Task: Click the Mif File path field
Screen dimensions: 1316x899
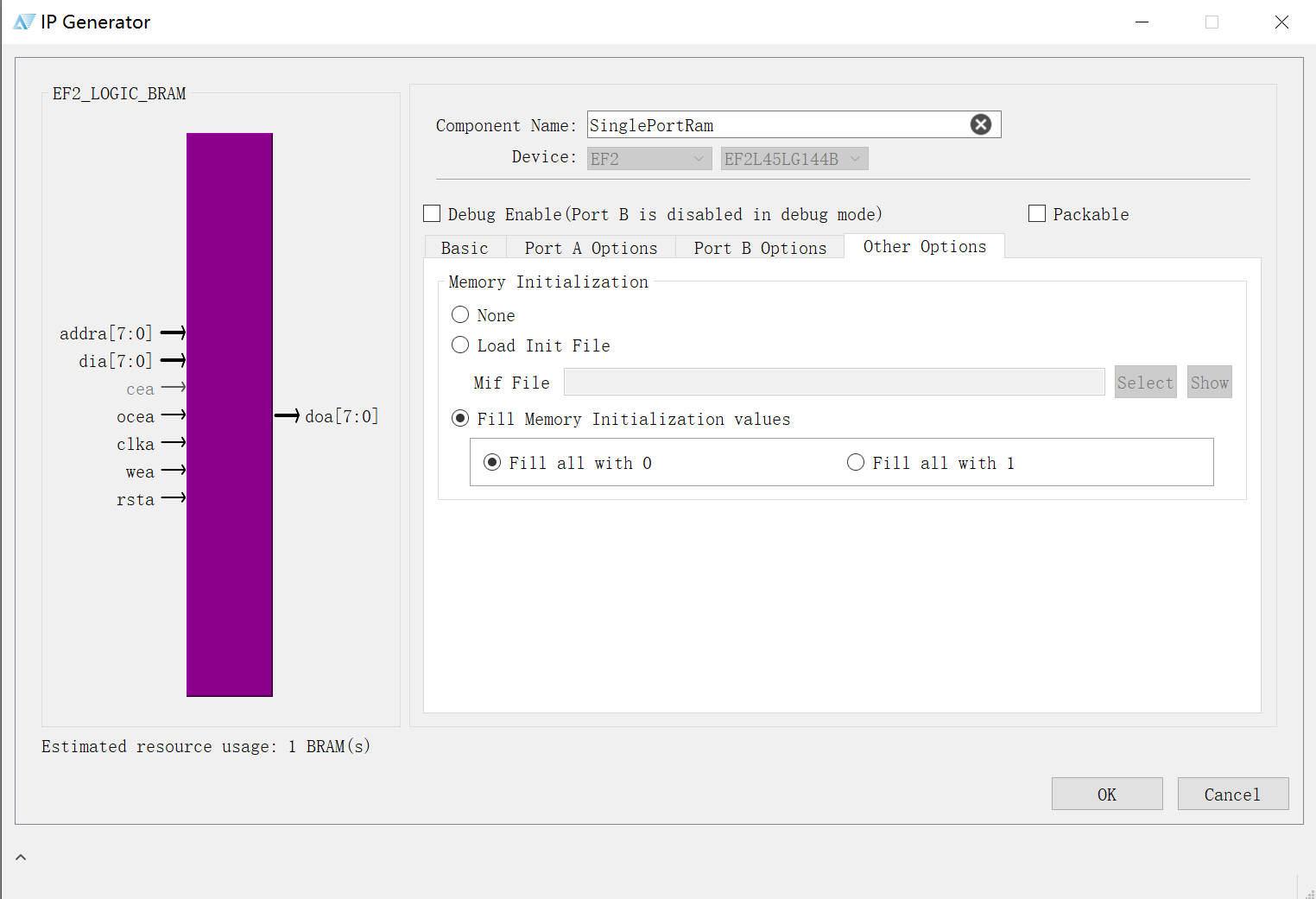Action: click(x=834, y=382)
